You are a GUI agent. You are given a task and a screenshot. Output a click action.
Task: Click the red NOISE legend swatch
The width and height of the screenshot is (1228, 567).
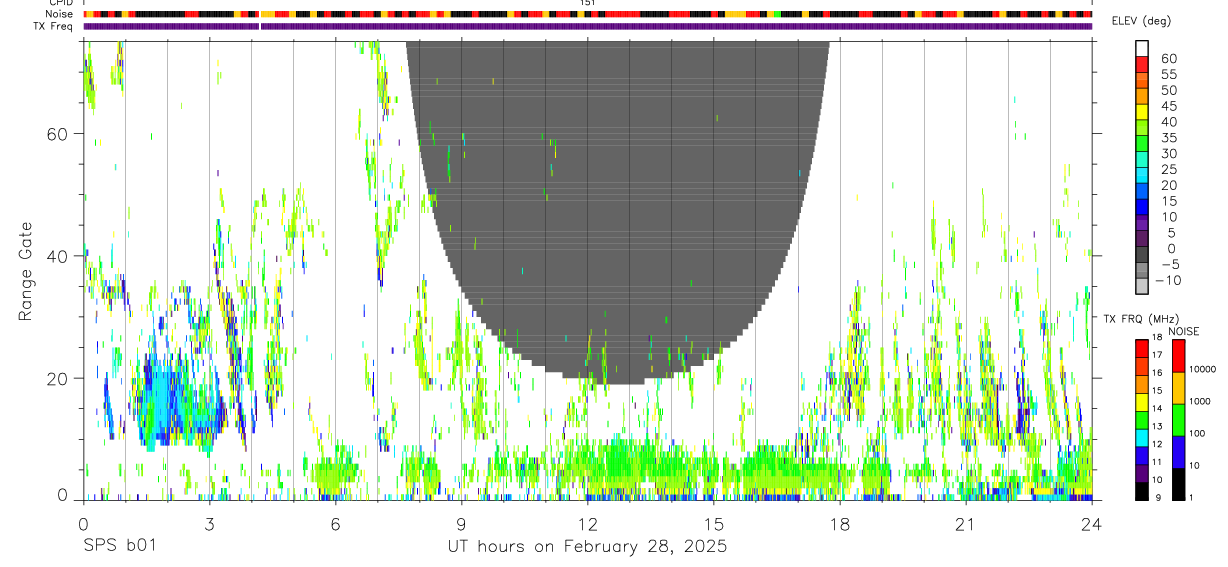pos(1179,356)
